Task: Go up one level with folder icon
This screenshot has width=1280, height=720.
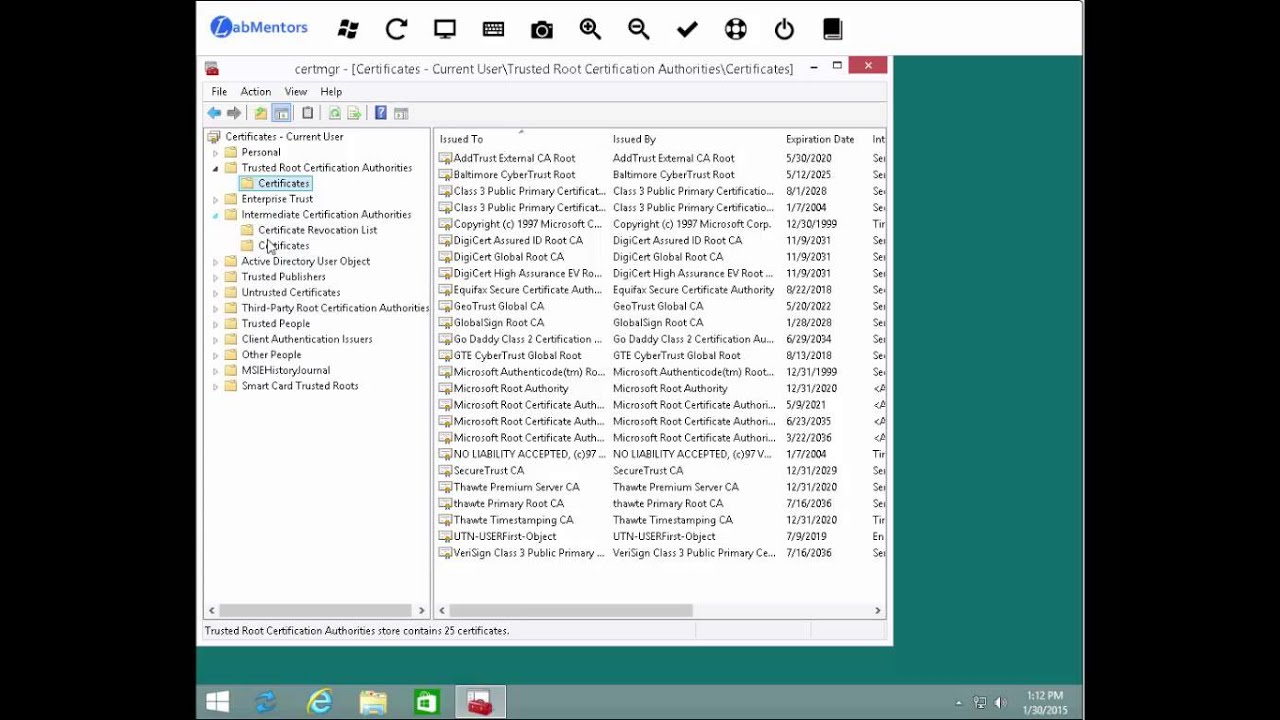Action: (260, 113)
